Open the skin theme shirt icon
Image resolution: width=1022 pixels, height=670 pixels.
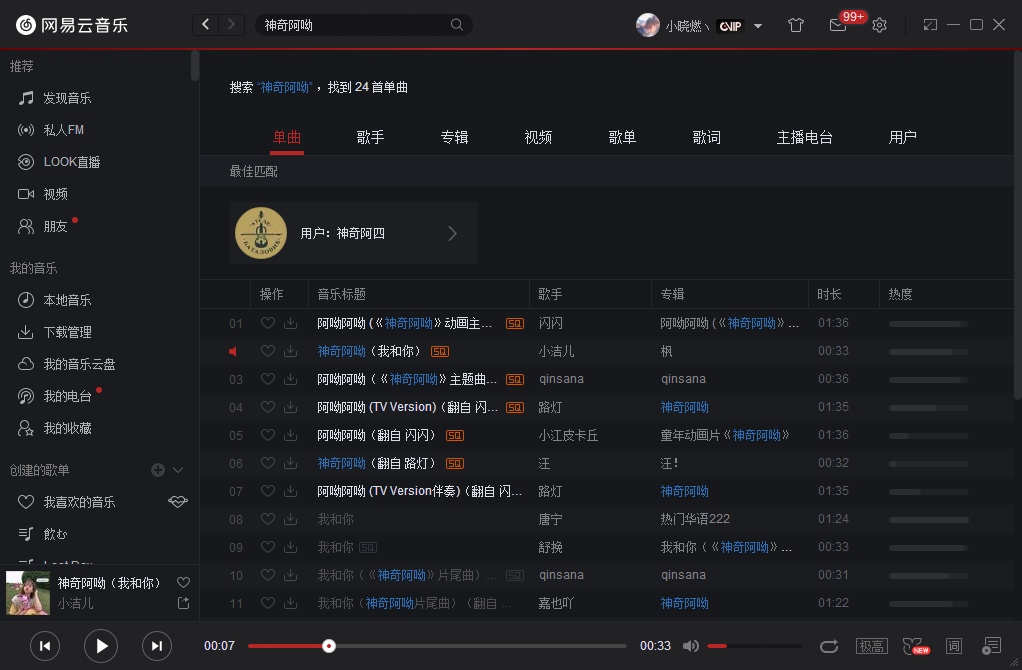795,25
